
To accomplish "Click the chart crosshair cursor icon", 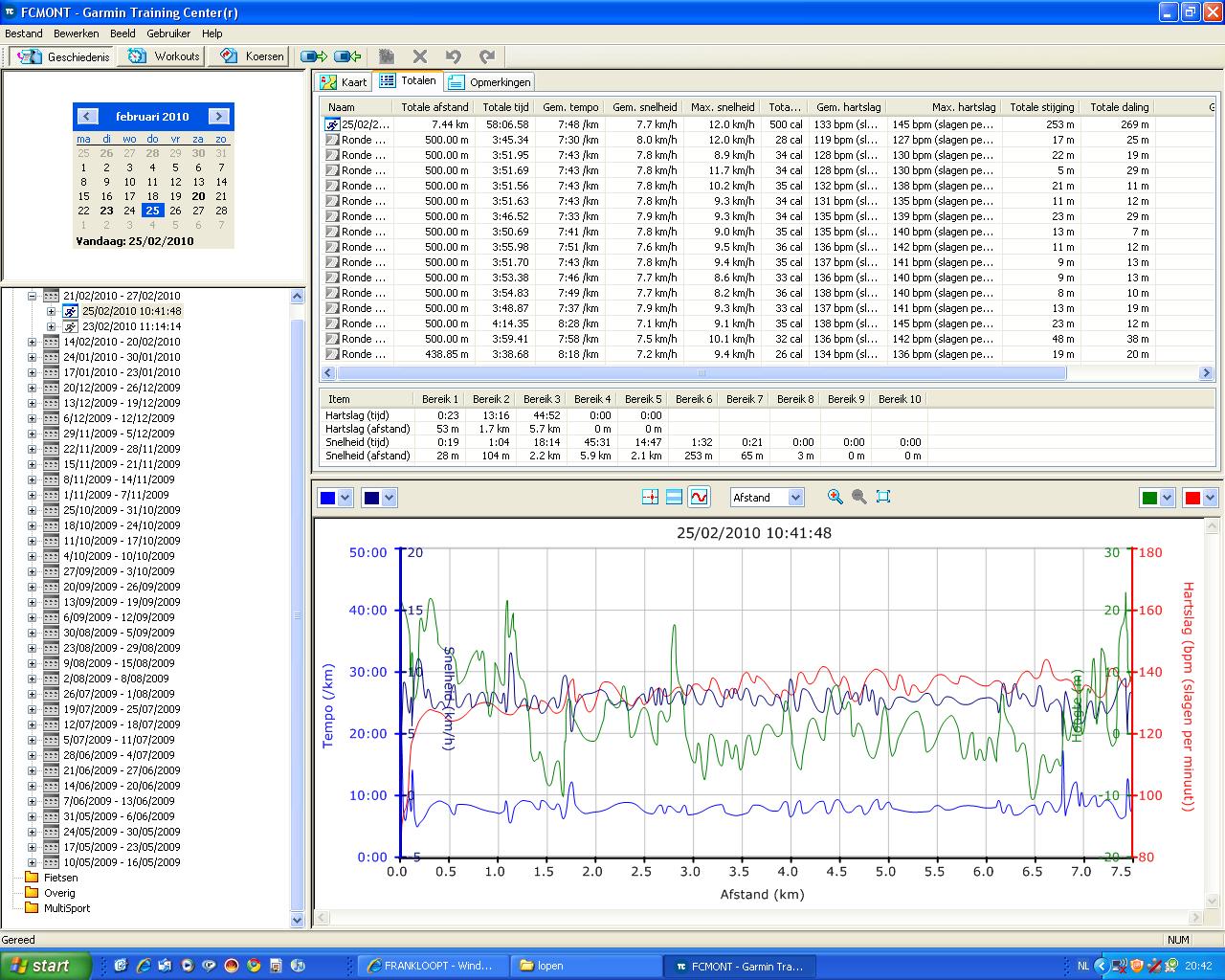I will (650, 497).
